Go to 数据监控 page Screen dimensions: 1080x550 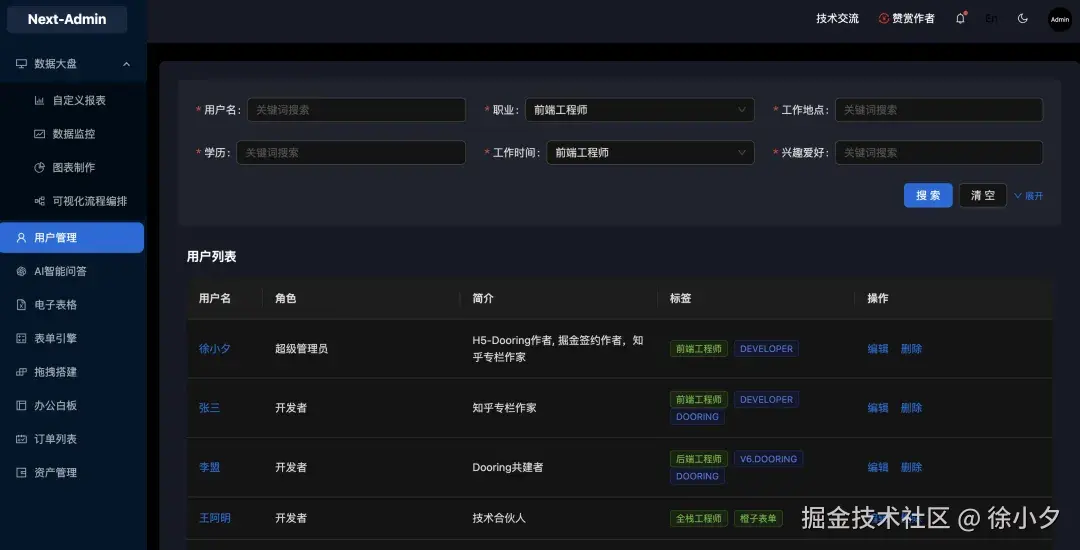pyautogui.click(x=73, y=134)
